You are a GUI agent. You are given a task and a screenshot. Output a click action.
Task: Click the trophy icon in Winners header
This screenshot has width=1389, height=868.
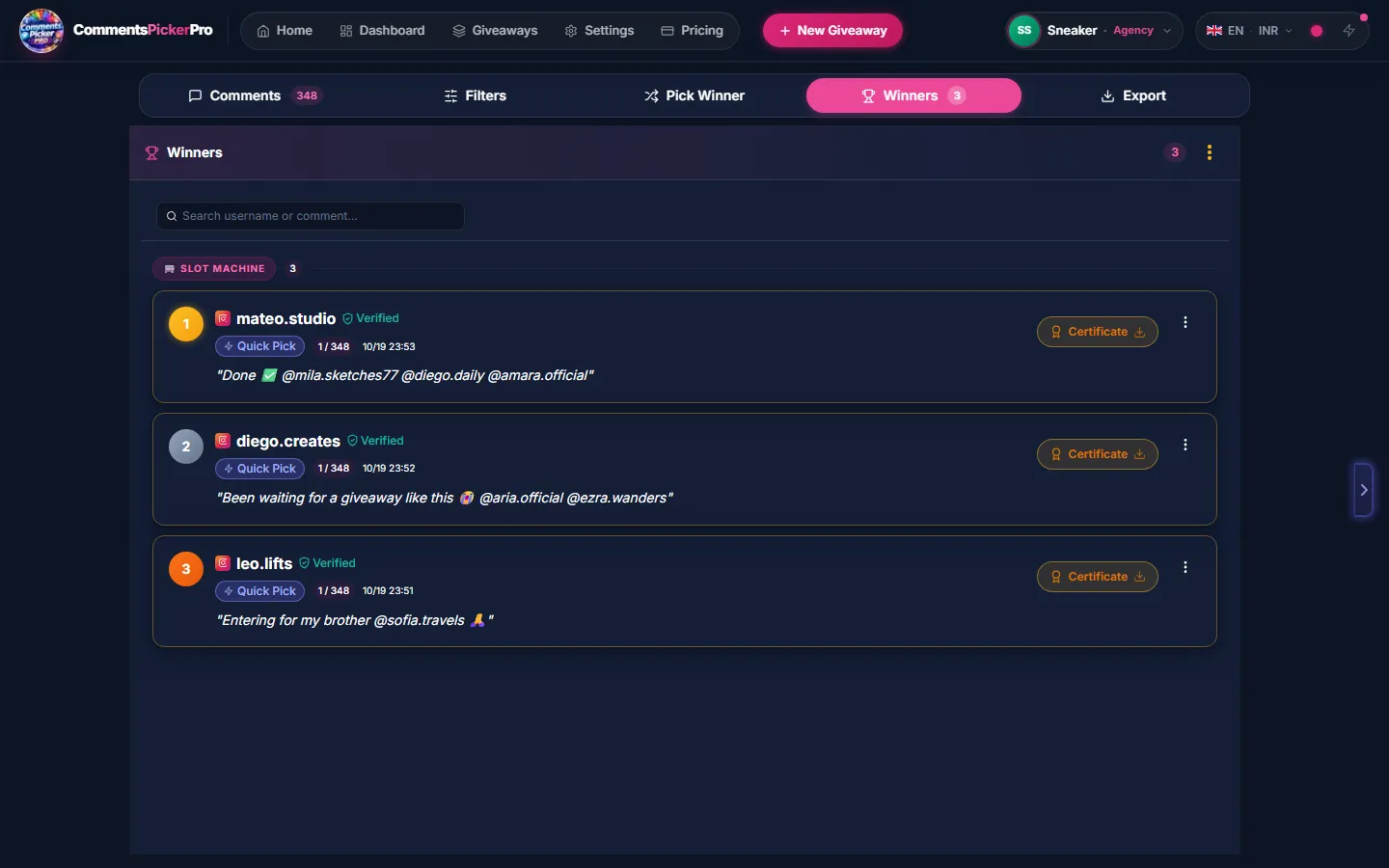pyautogui.click(x=151, y=153)
